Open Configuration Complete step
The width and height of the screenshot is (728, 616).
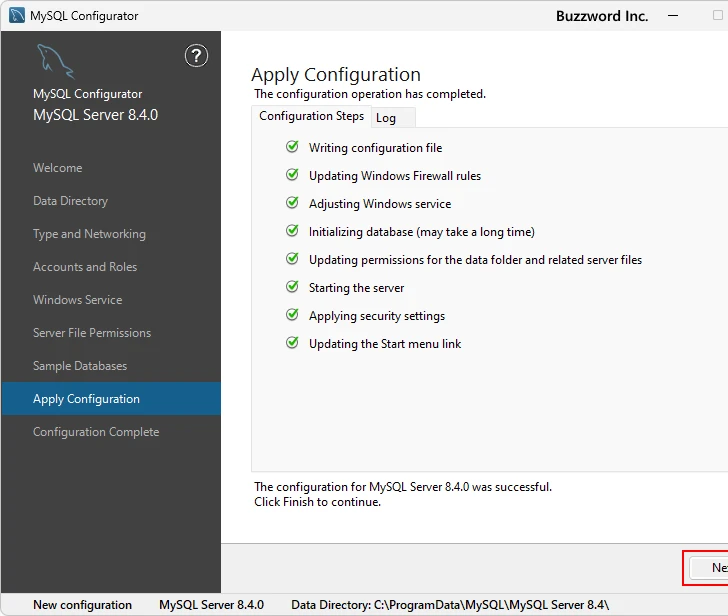click(x=96, y=432)
